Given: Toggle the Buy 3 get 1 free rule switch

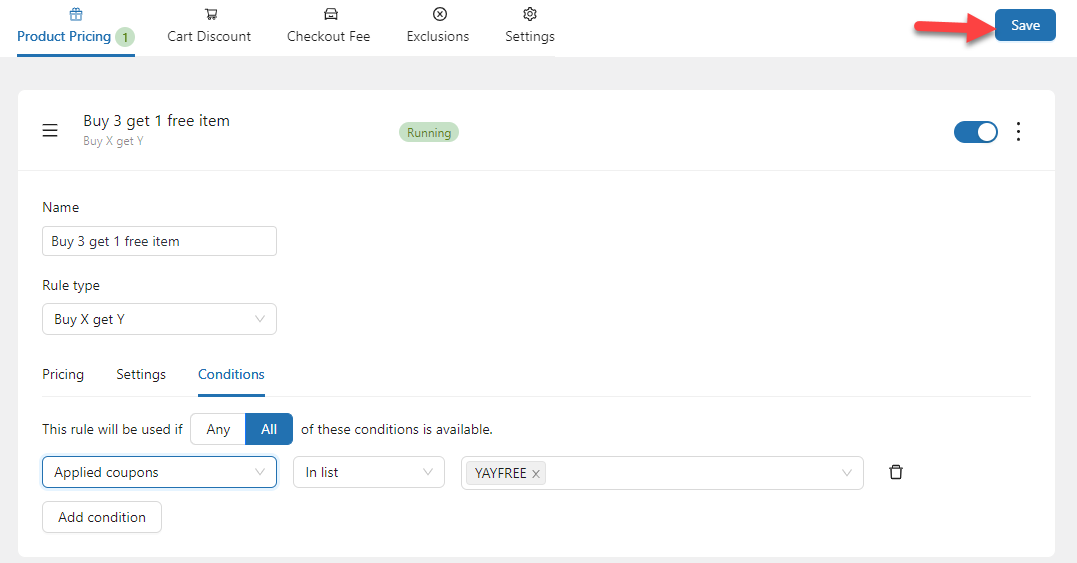Looking at the screenshot, I should click(x=975, y=132).
